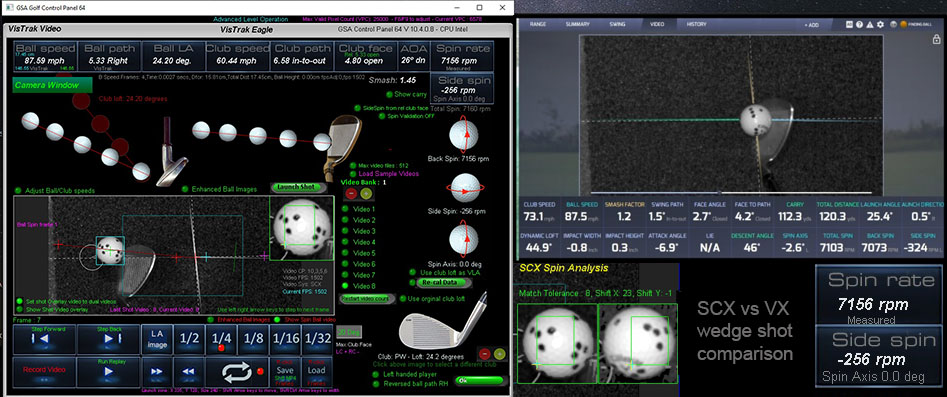Open settings gear in the right panel
The height and width of the screenshot is (397, 947).
coord(880,25)
